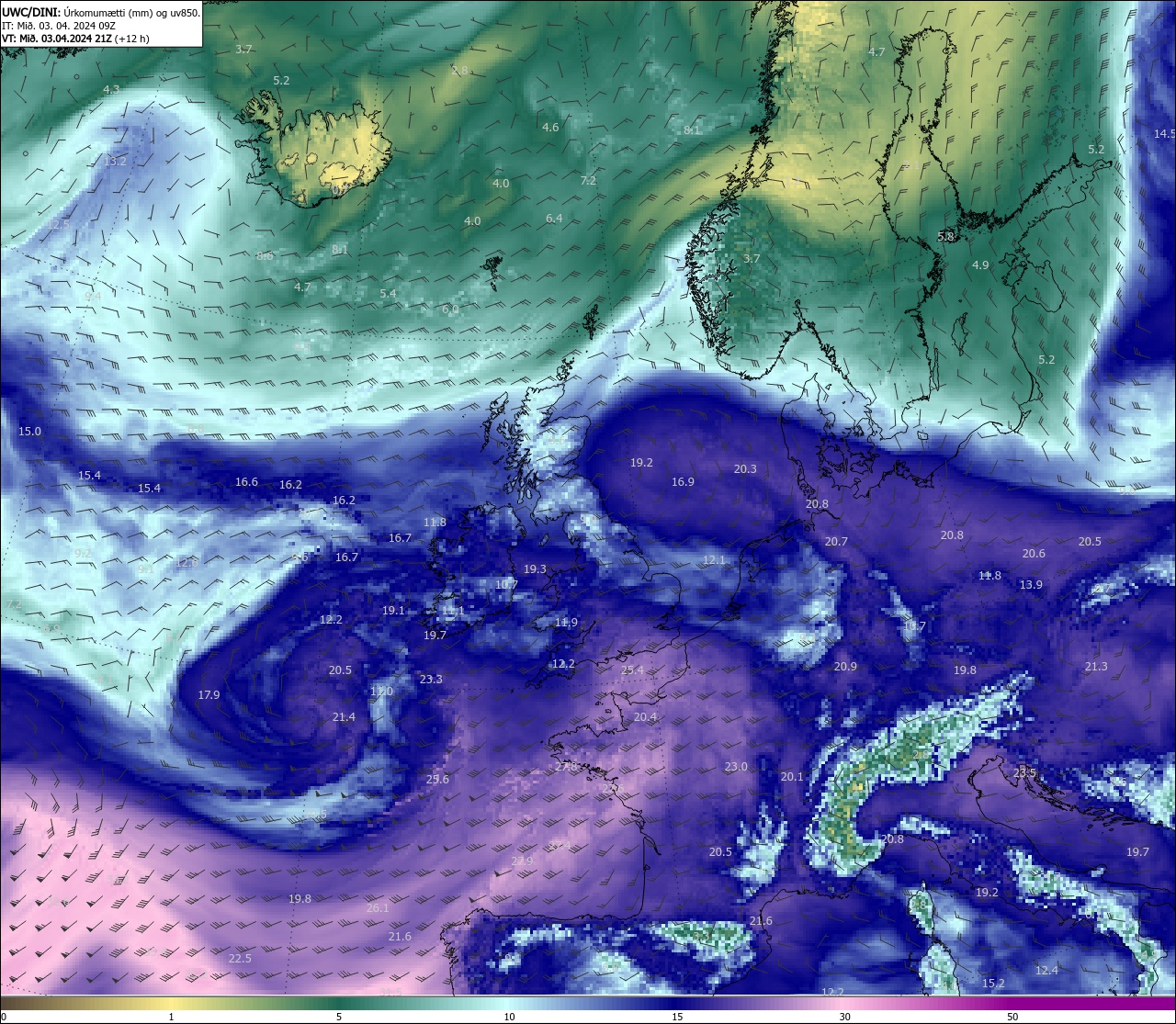The width and height of the screenshot is (1176, 1024).
Task: Click the green colour band above label 5
Action: [339, 1003]
